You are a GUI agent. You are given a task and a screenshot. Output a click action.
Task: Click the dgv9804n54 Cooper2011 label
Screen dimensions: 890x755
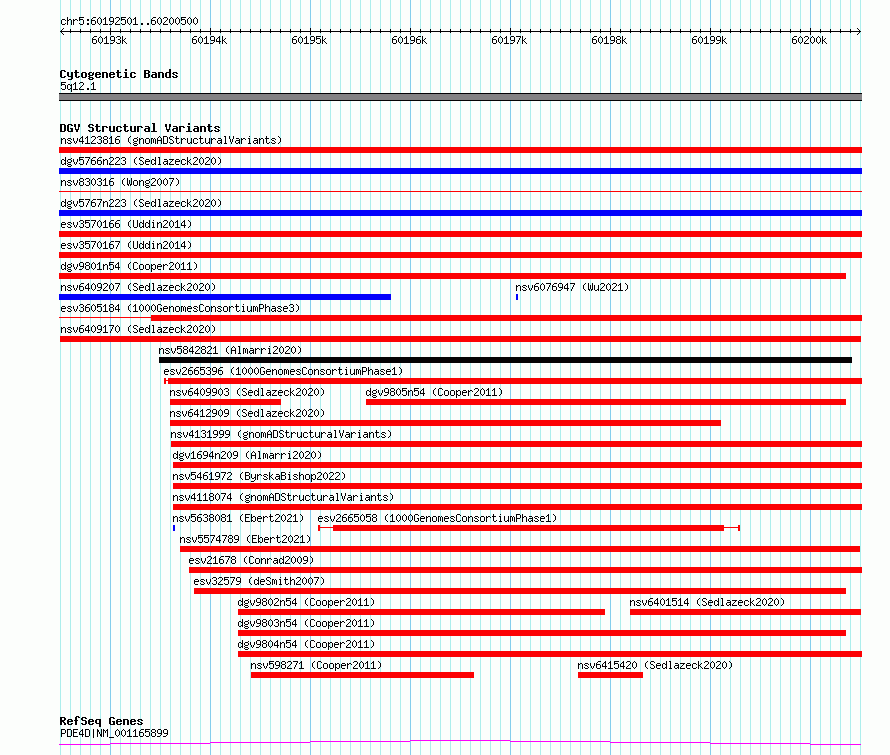(306, 644)
